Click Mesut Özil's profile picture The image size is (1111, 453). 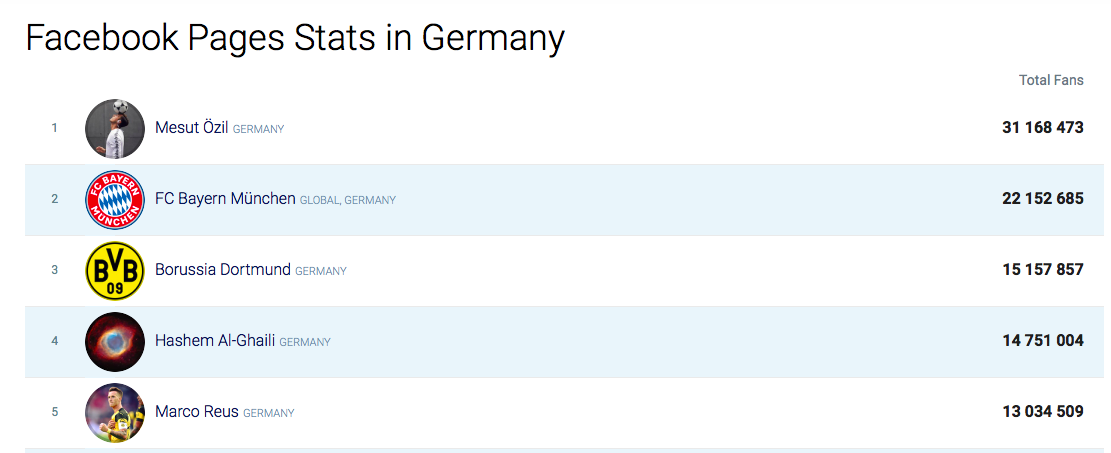coord(115,128)
